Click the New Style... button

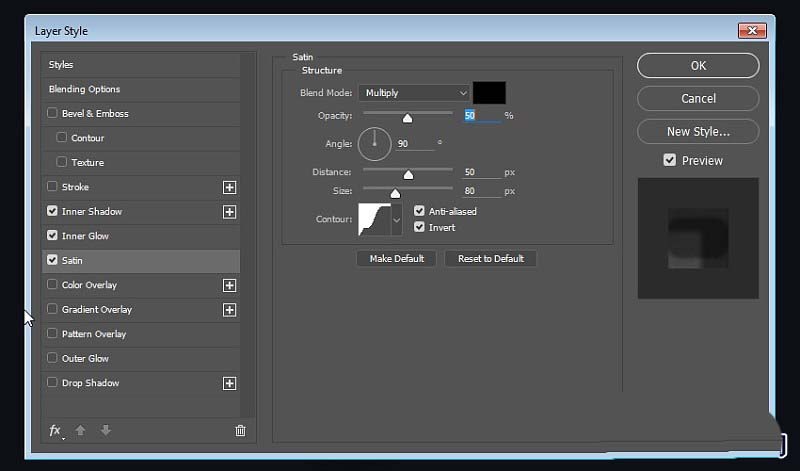click(x=698, y=132)
